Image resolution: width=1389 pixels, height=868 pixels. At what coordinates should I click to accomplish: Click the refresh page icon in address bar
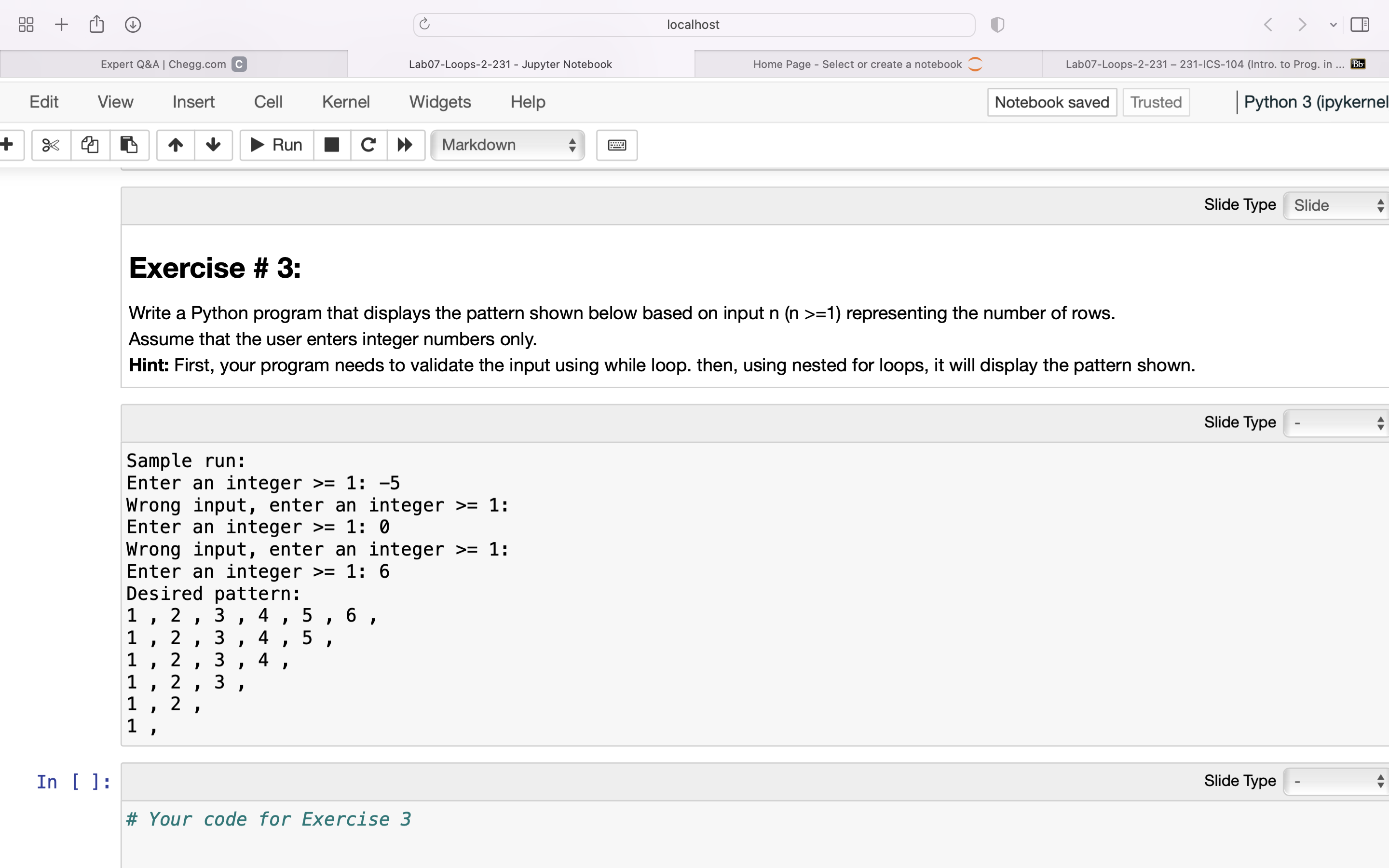click(425, 24)
